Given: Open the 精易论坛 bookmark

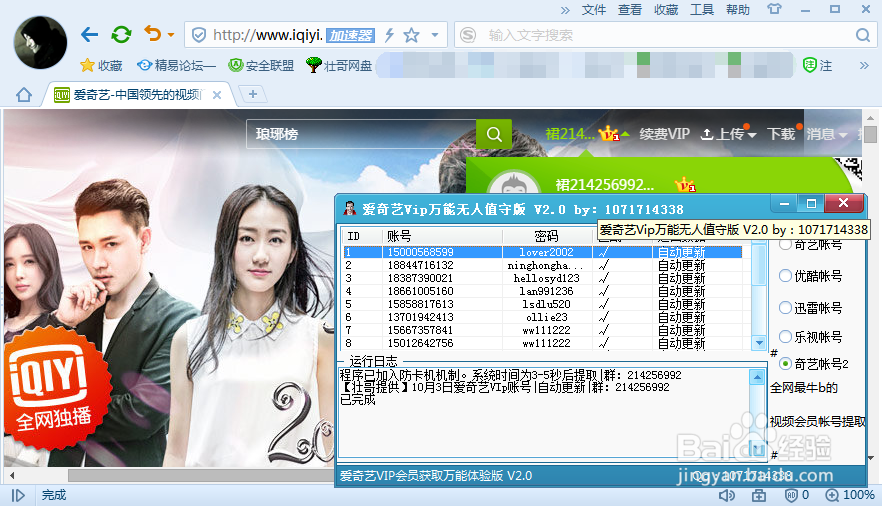Looking at the screenshot, I should [x=176, y=65].
